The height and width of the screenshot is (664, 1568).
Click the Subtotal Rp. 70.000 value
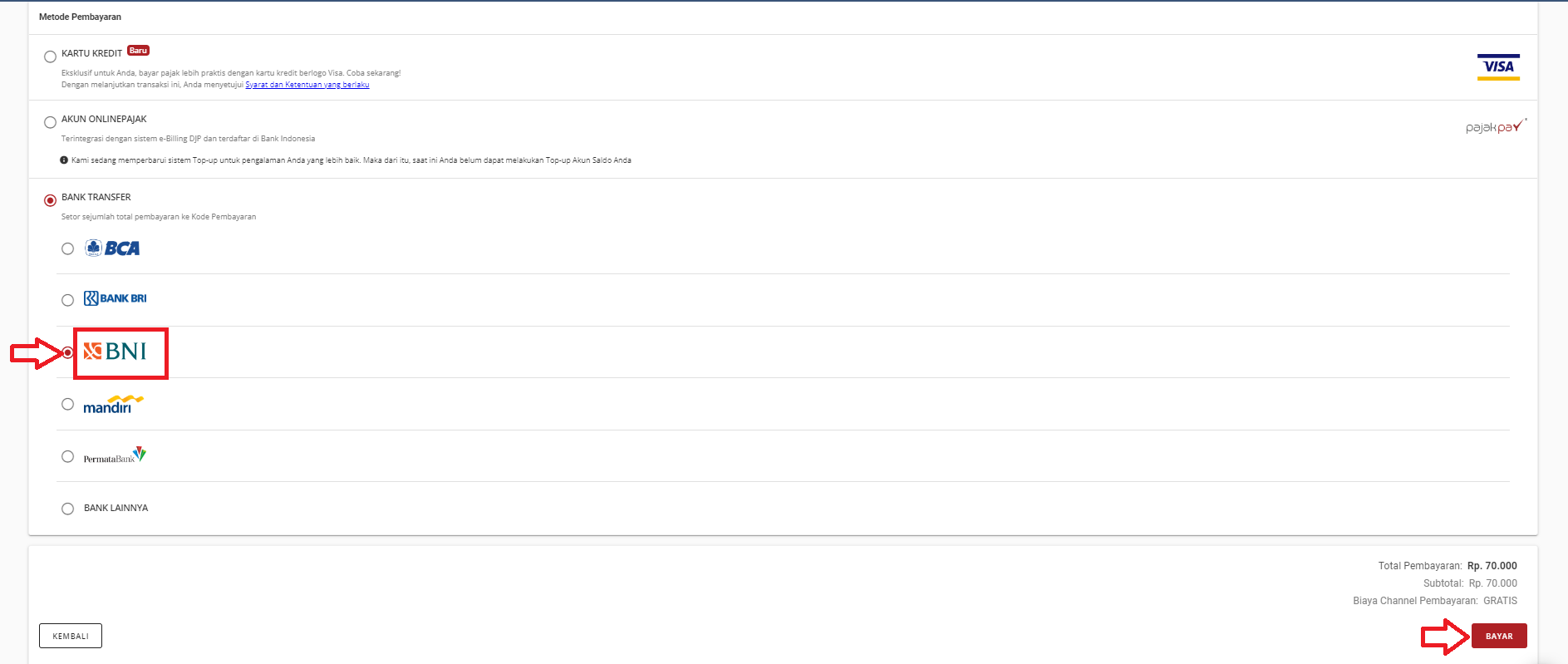click(1493, 583)
